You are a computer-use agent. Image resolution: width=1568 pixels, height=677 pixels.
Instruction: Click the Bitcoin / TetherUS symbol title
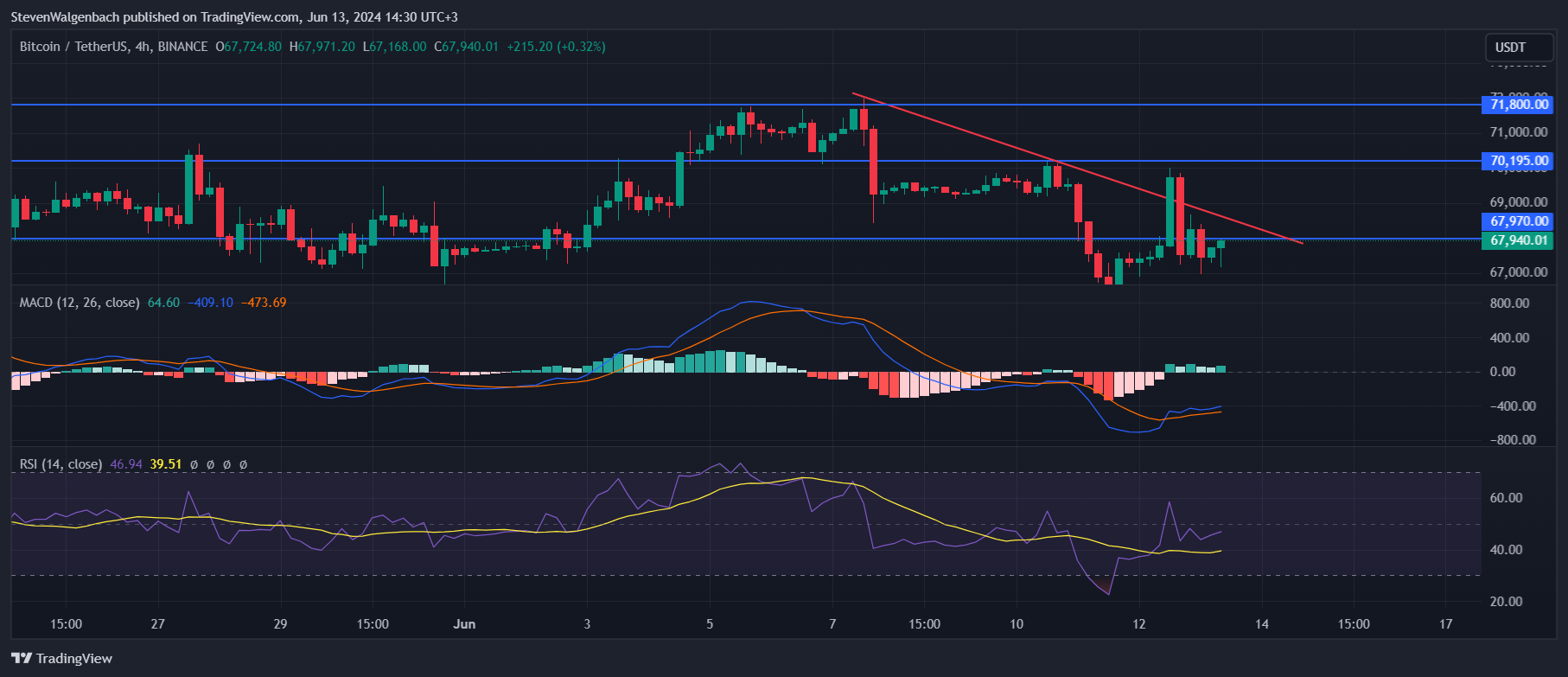pos(113,47)
